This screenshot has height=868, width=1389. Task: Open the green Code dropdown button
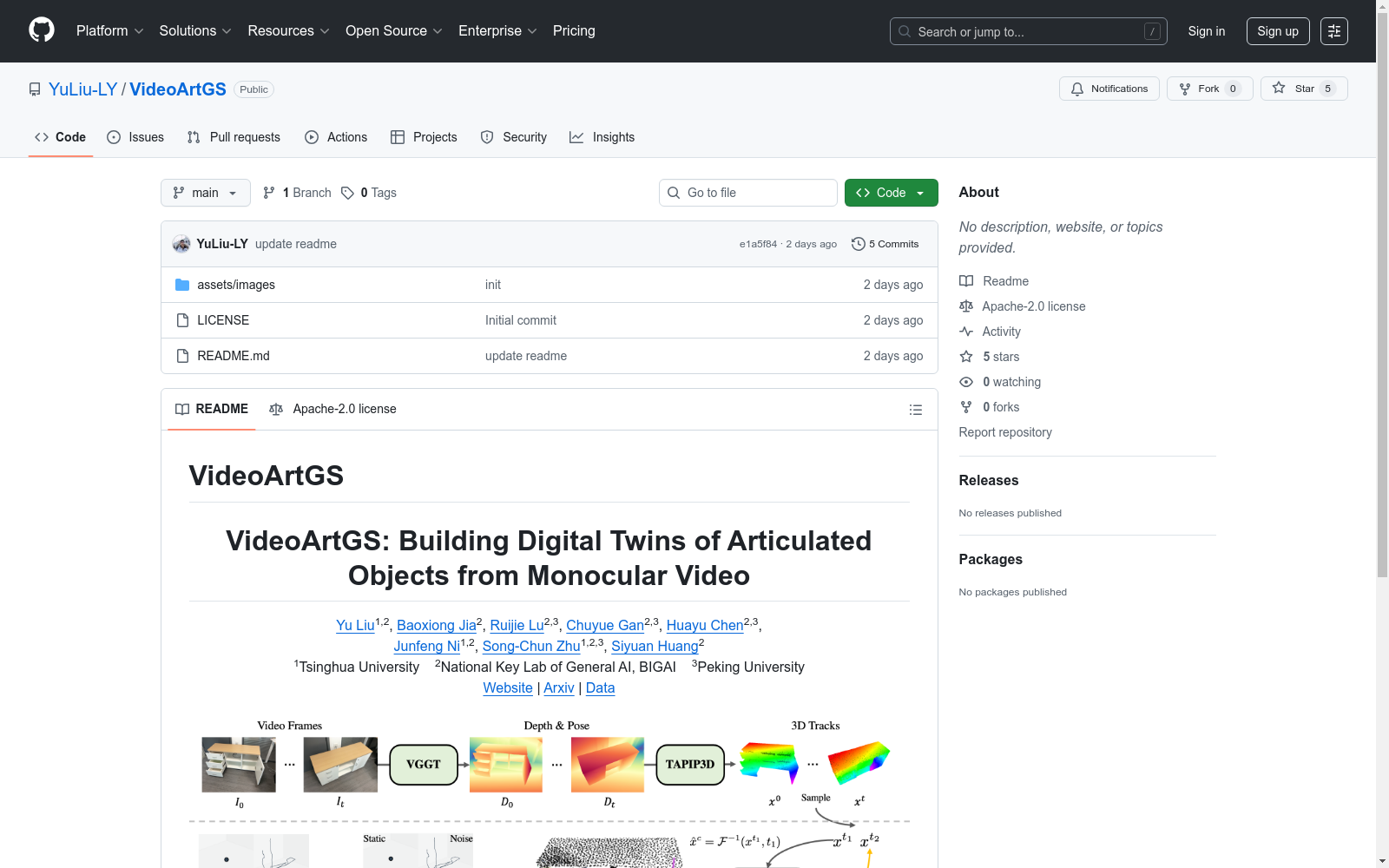pos(891,193)
